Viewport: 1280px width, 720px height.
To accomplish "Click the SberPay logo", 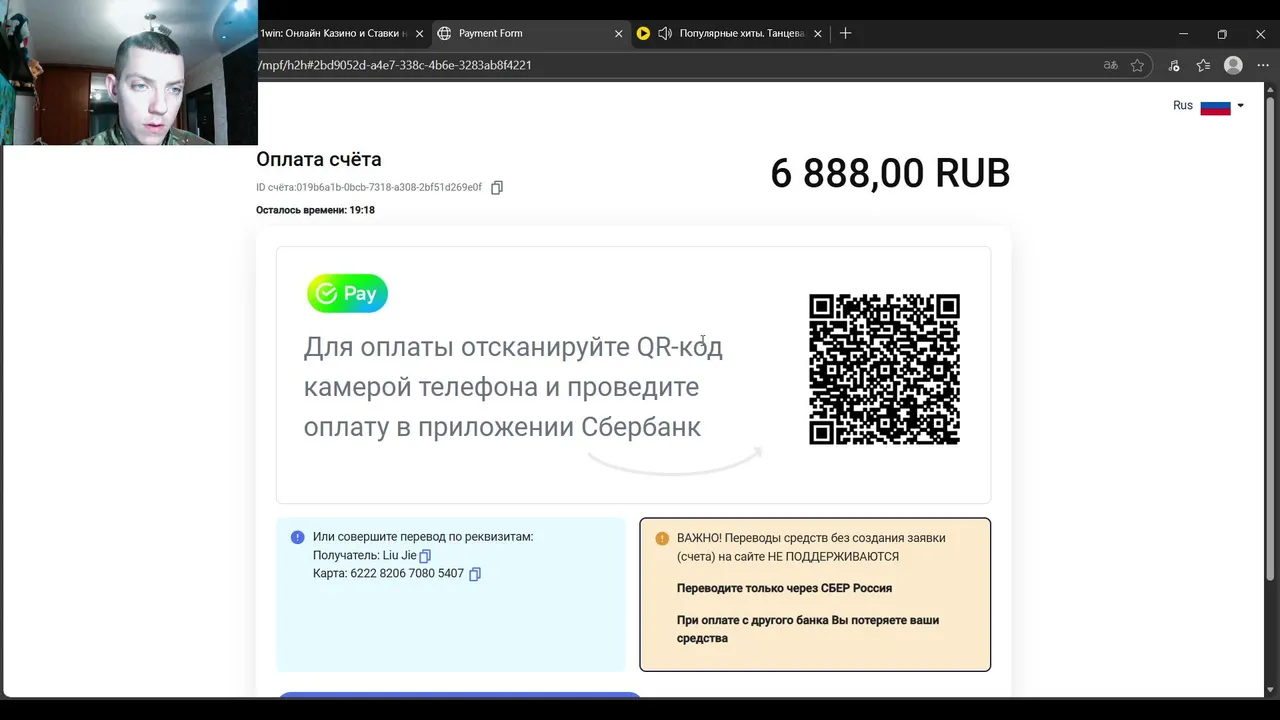I will (x=347, y=293).
